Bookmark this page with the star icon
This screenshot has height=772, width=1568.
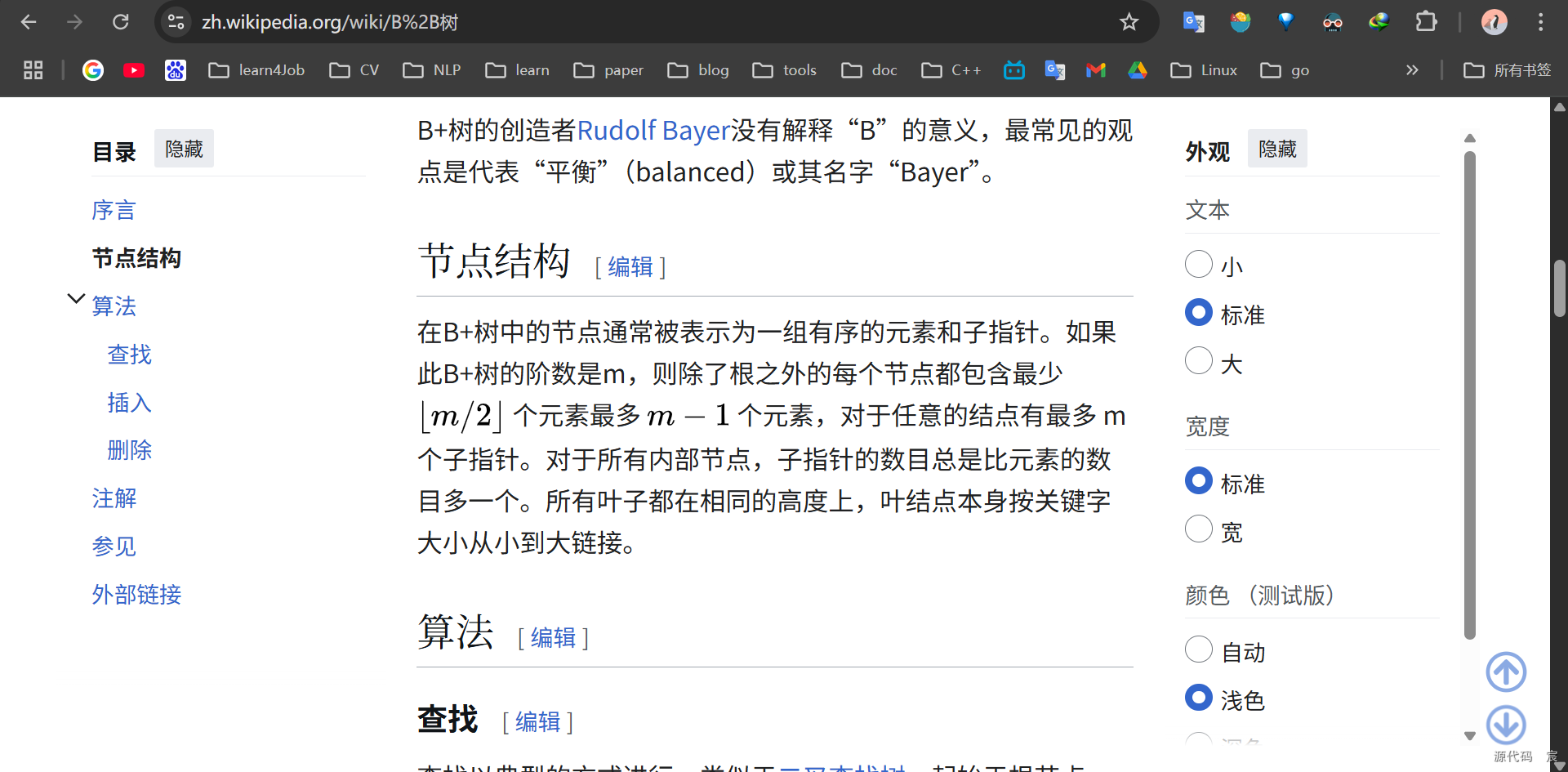coord(1129,22)
